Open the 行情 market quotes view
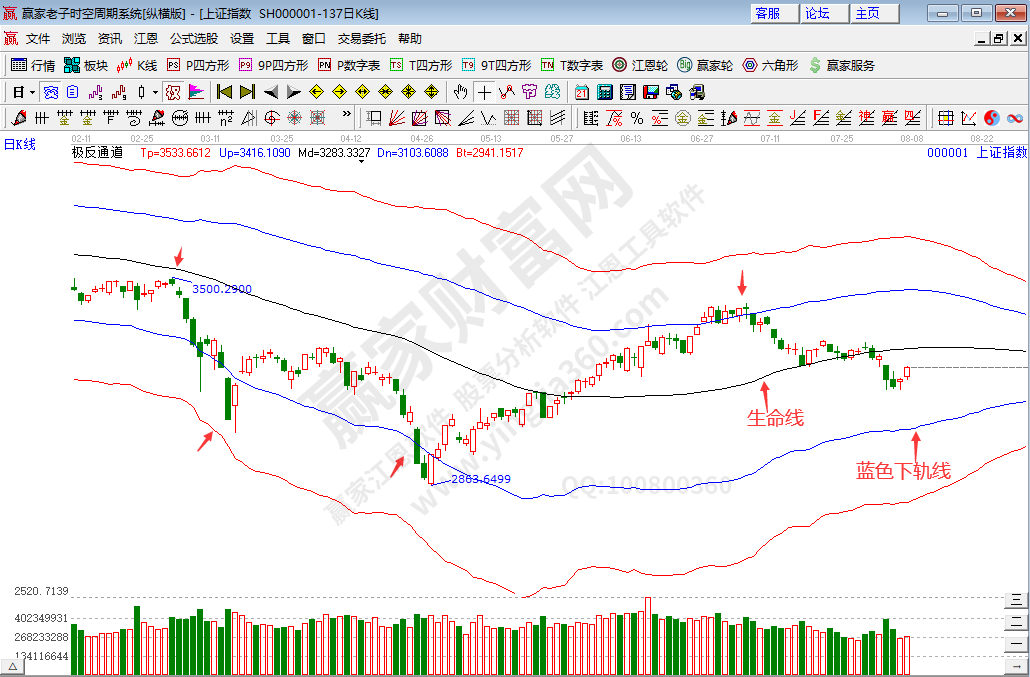 [32, 65]
